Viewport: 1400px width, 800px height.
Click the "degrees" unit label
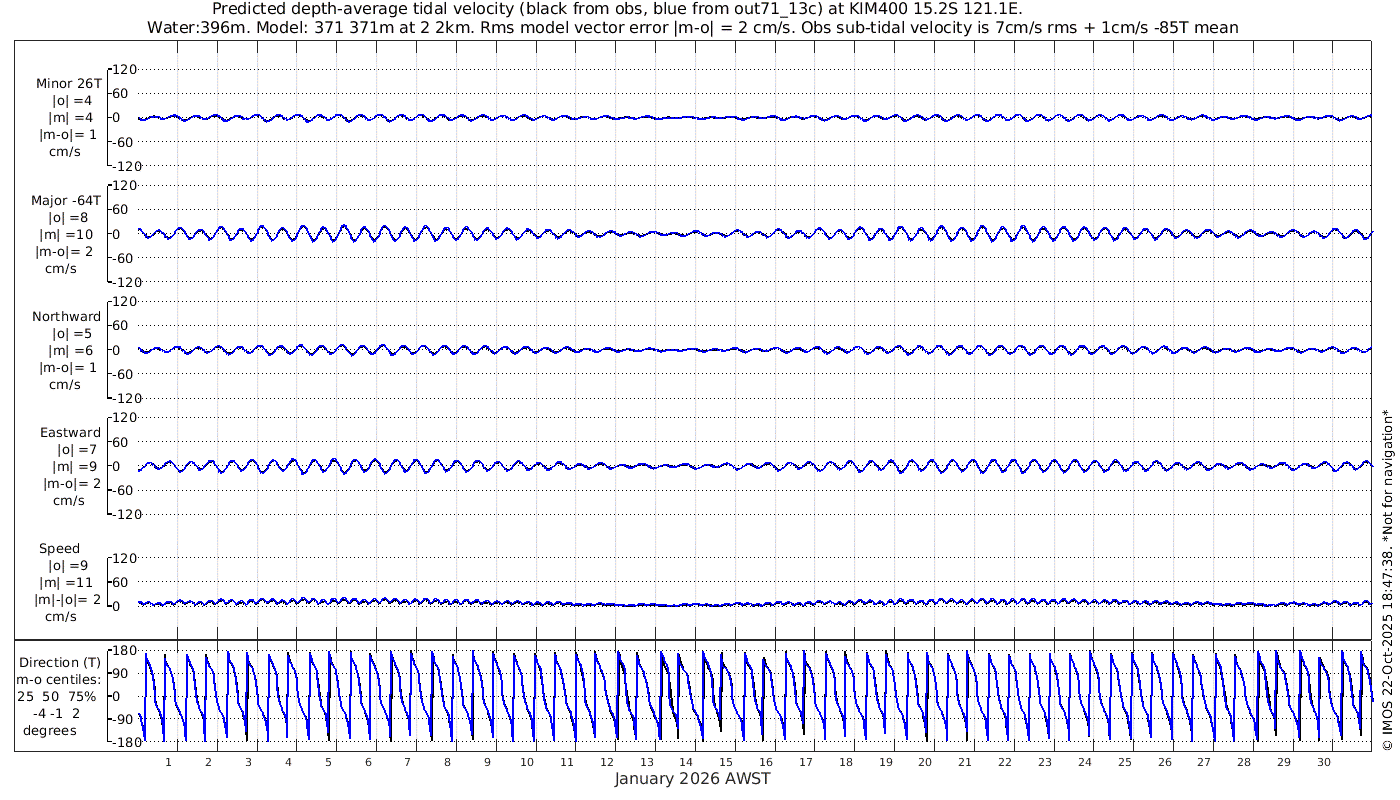tap(50, 731)
